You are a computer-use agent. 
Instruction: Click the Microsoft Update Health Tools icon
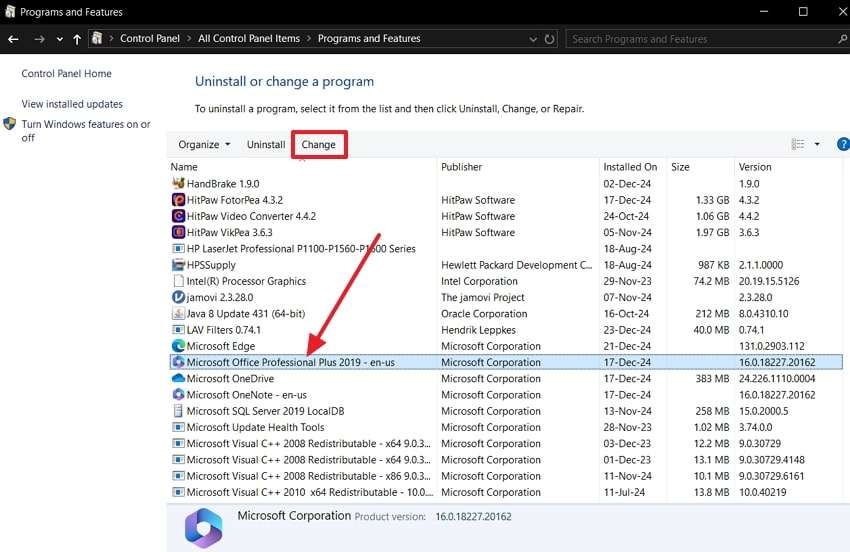178,427
